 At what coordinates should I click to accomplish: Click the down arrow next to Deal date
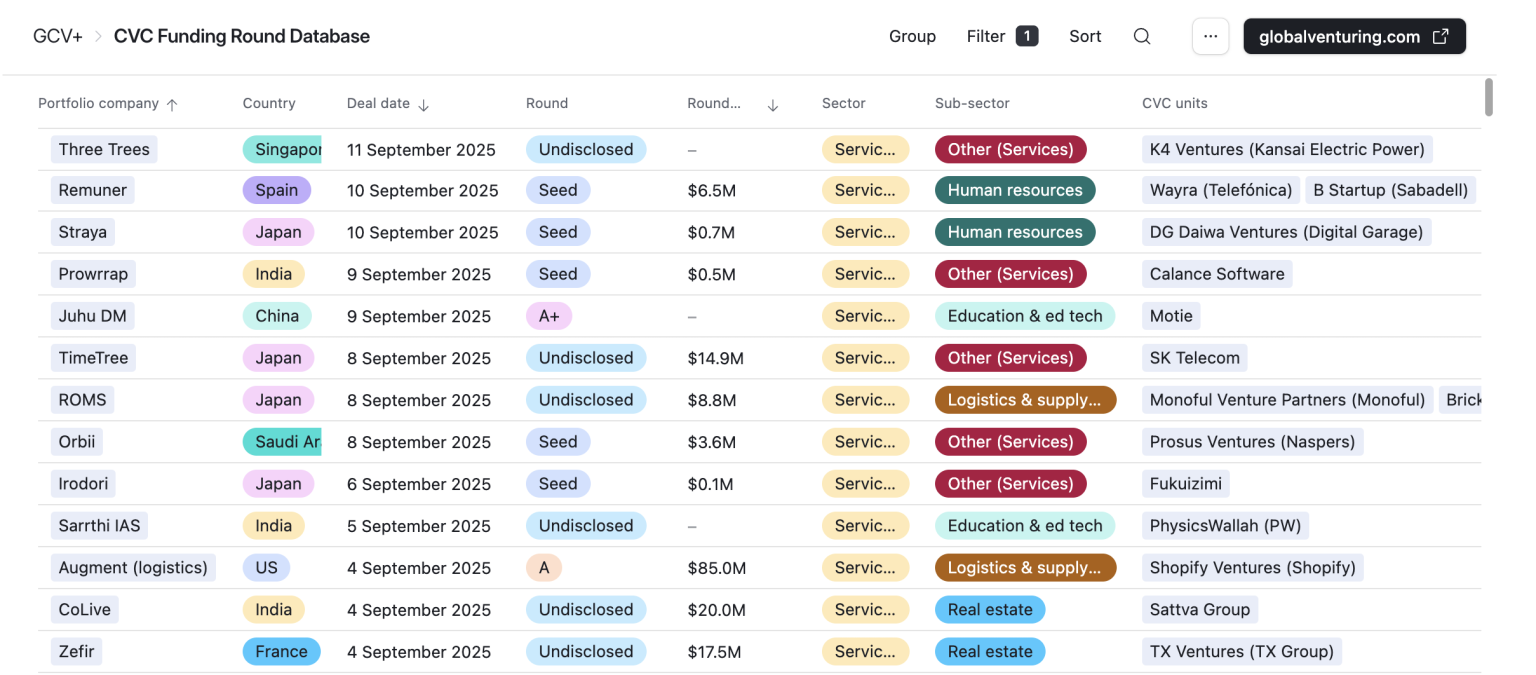[423, 104]
